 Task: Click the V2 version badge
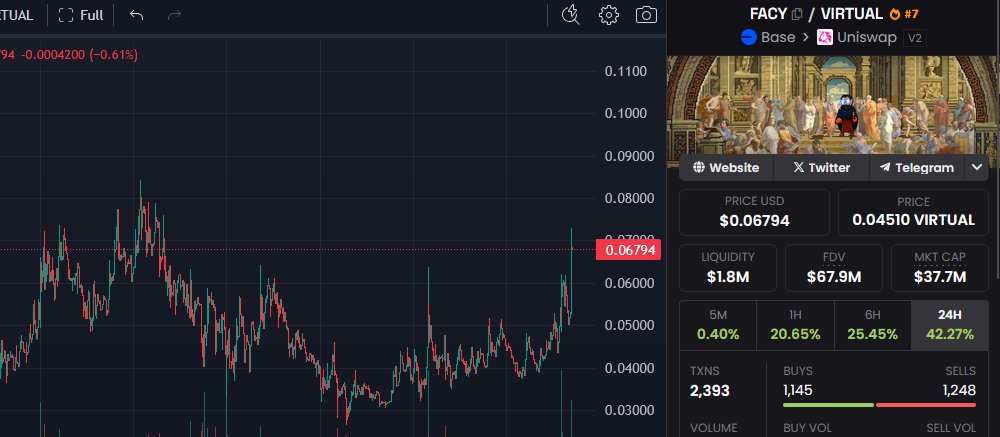coord(915,38)
